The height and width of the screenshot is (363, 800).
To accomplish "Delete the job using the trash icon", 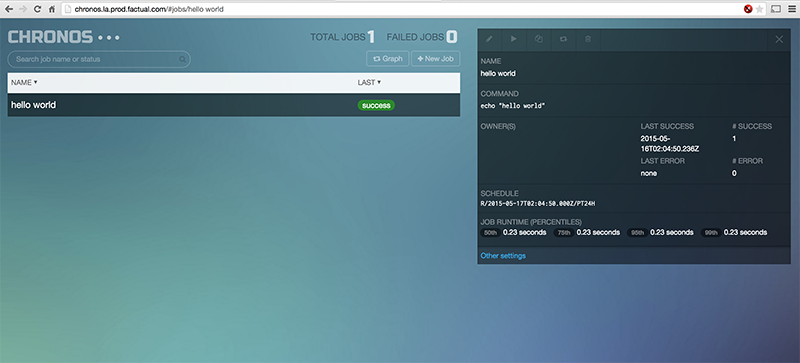I will [x=588, y=39].
